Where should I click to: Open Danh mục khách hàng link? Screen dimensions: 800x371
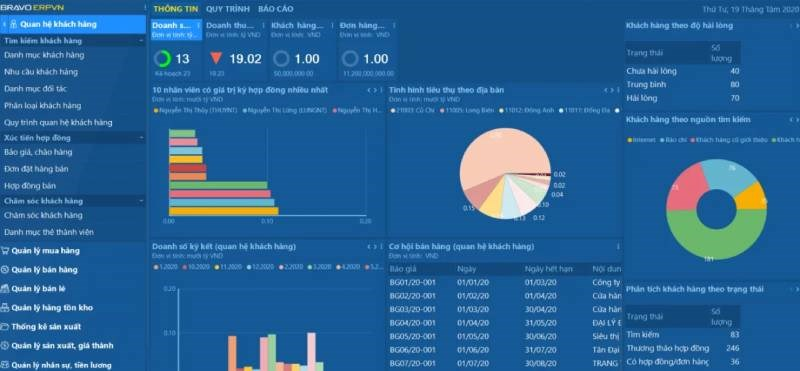pyautogui.click(x=44, y=55)
